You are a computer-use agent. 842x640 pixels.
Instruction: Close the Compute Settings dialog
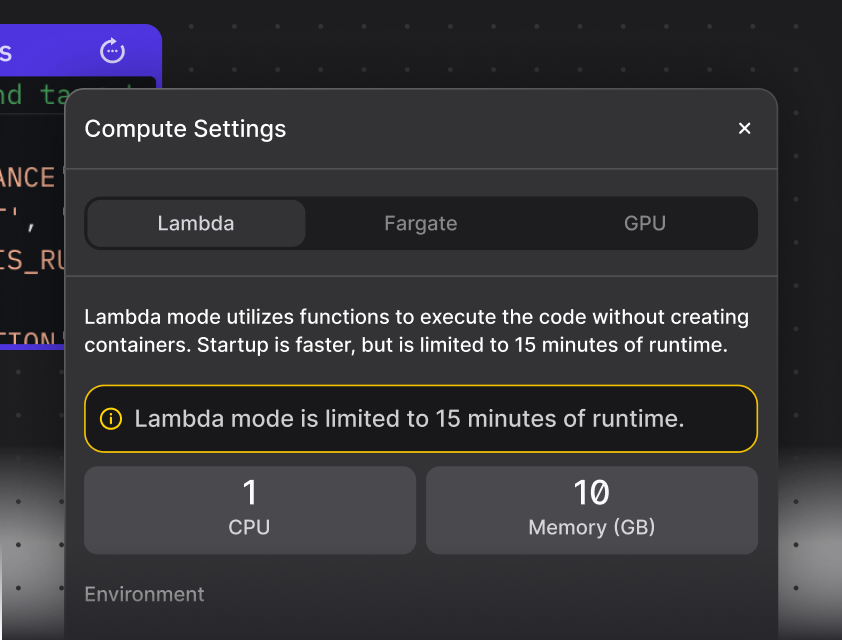(744, 128)
